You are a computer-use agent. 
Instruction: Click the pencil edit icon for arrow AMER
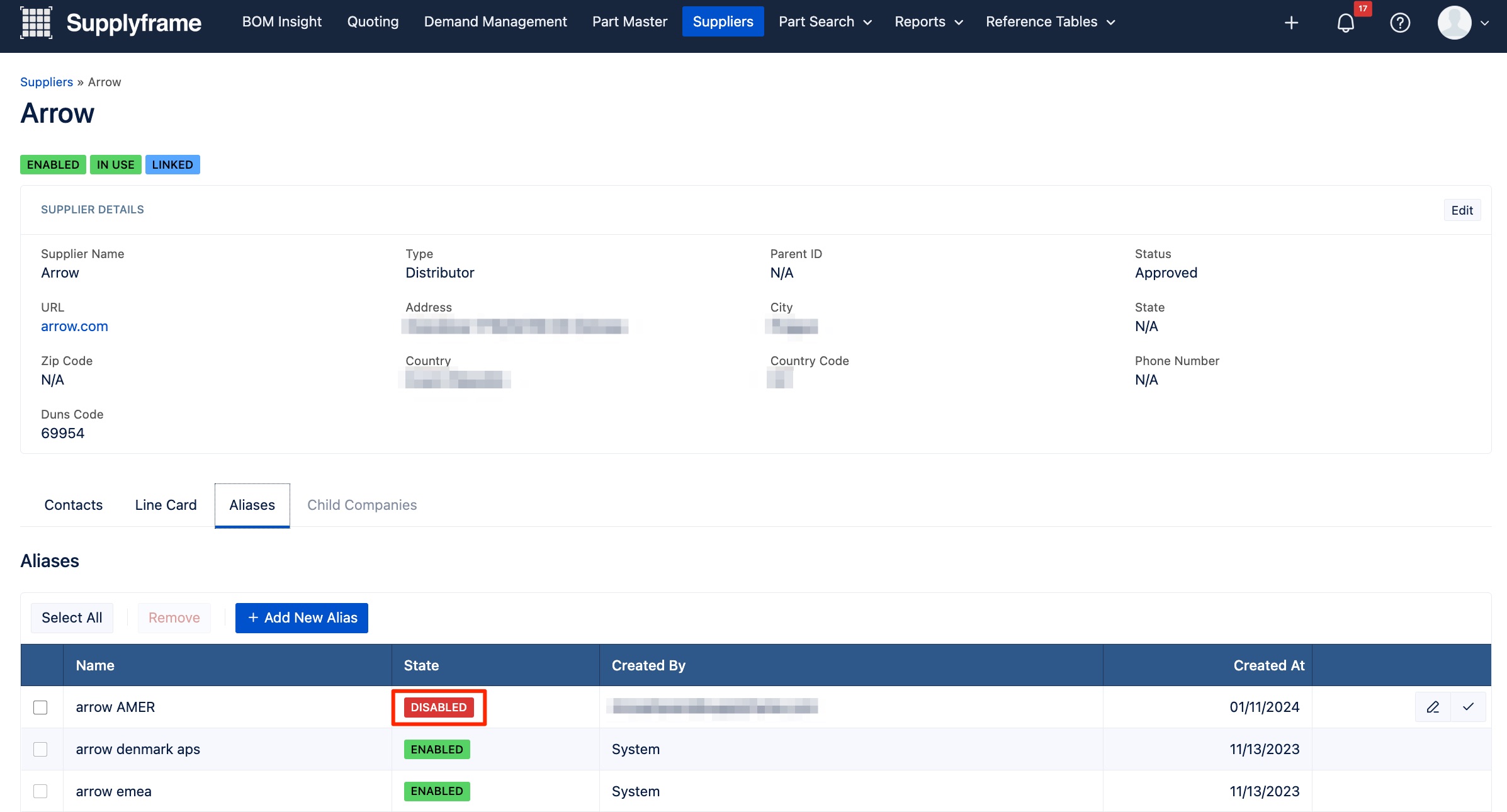1433,707
